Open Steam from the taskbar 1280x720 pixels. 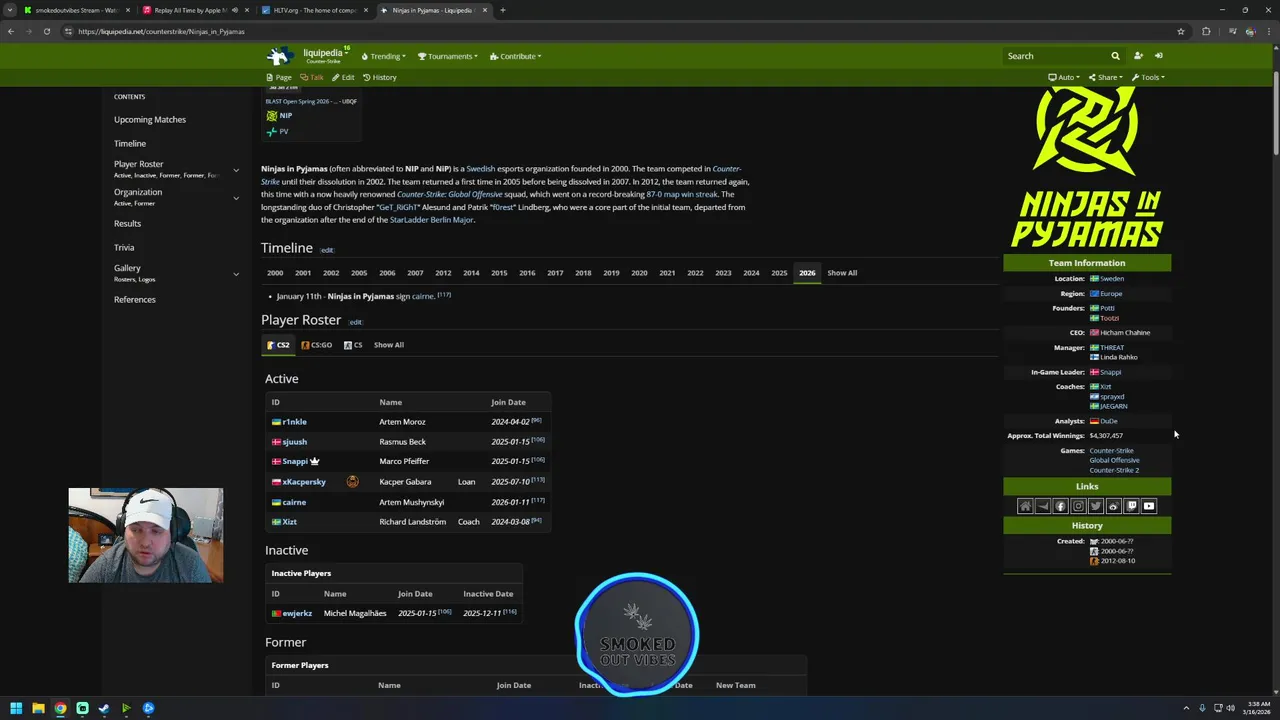[x=104, y=708]
